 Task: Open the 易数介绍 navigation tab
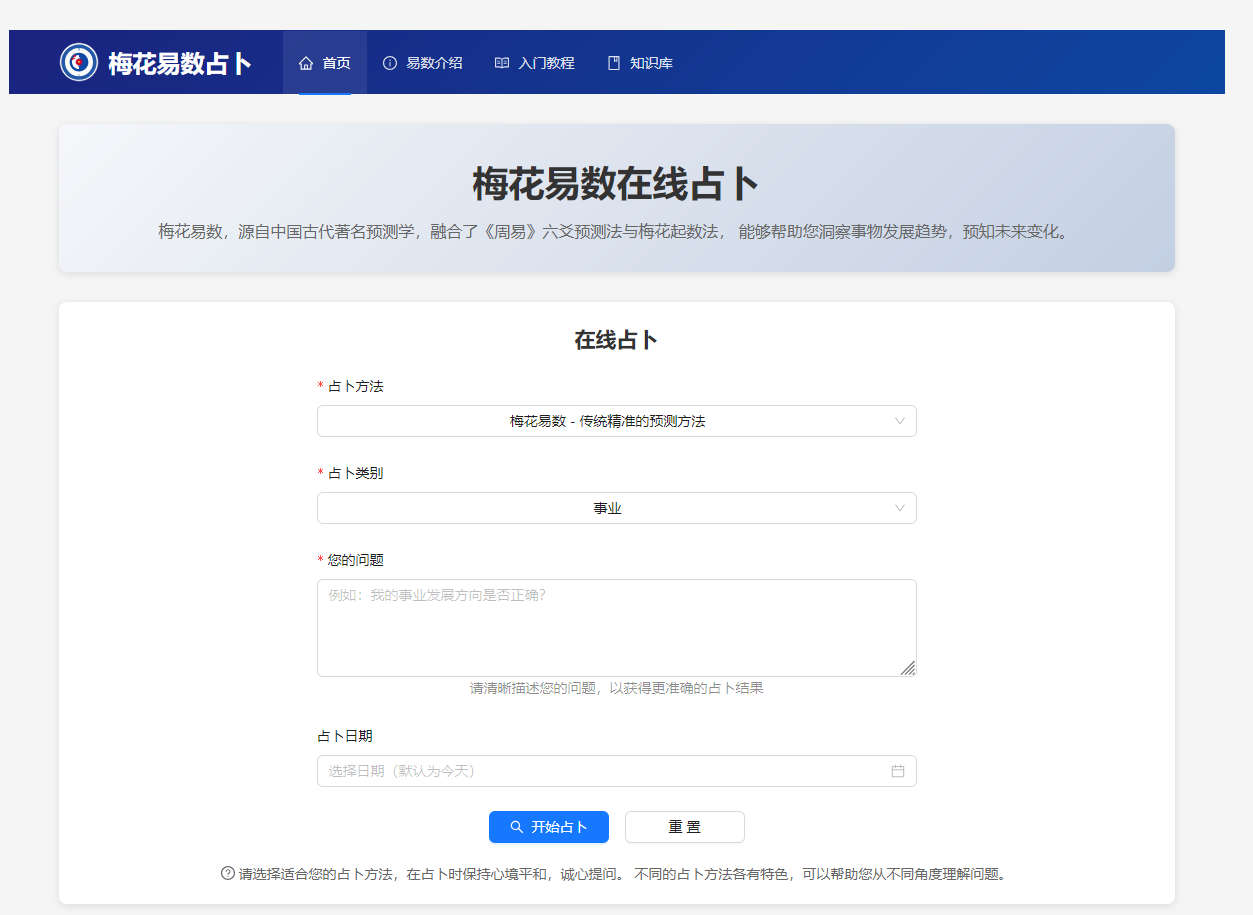[x=423, y=63]
